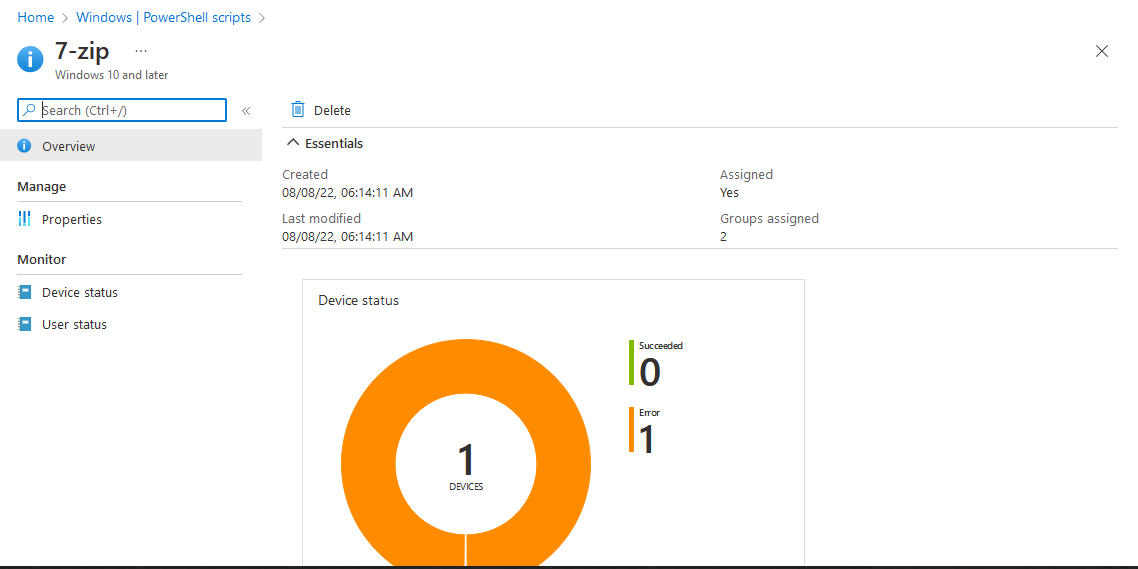Image resolution: width=1138 pixels, height=569 pixels.
Task: Click the Device status notebook icon
Action: click(x=25, y=292)
